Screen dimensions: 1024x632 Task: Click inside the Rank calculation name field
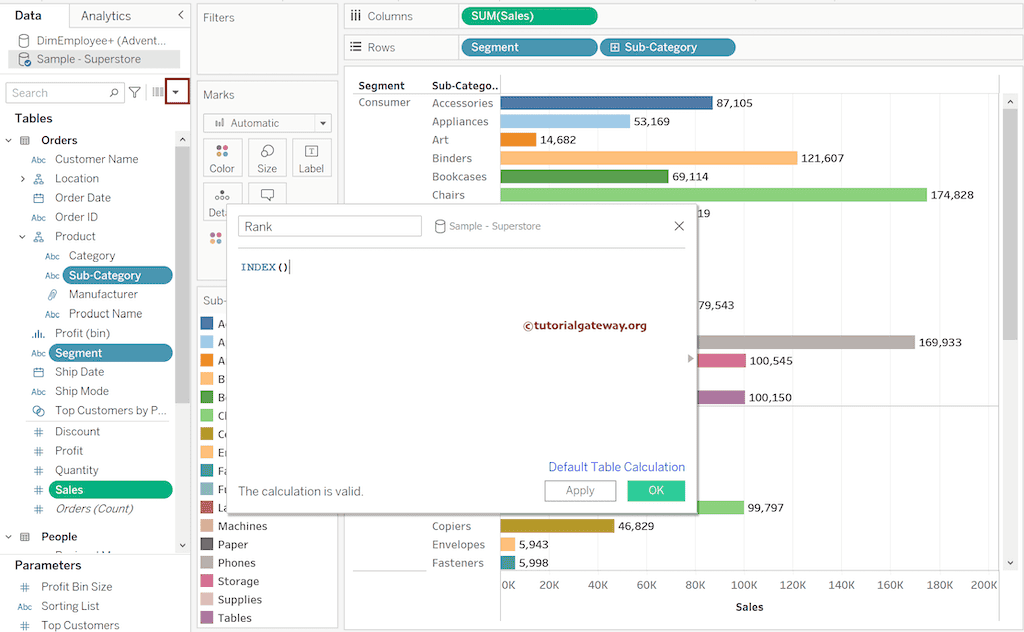pyautogui.click(x=330, y=226)
